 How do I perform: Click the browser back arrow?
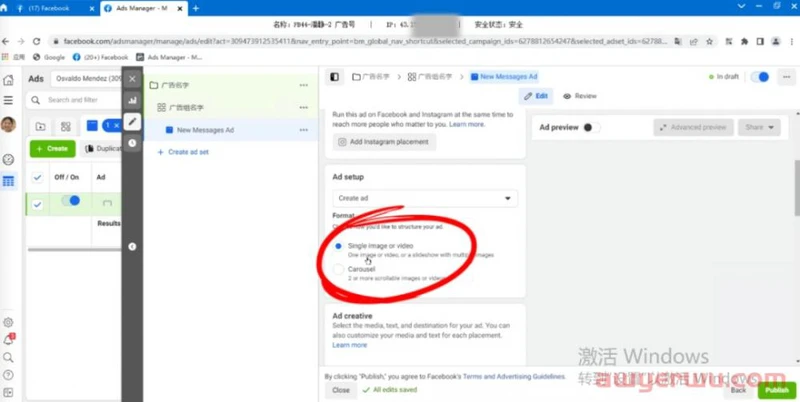click(x=6, y=41)
